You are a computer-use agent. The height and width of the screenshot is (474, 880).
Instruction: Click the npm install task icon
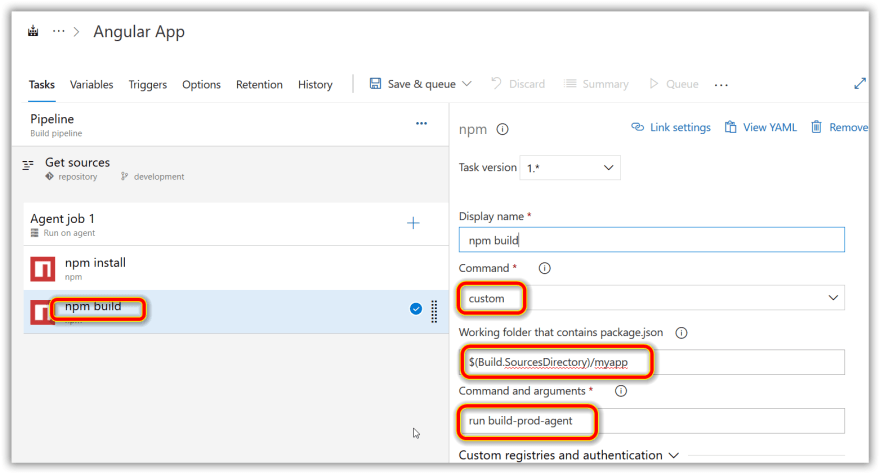43,269
